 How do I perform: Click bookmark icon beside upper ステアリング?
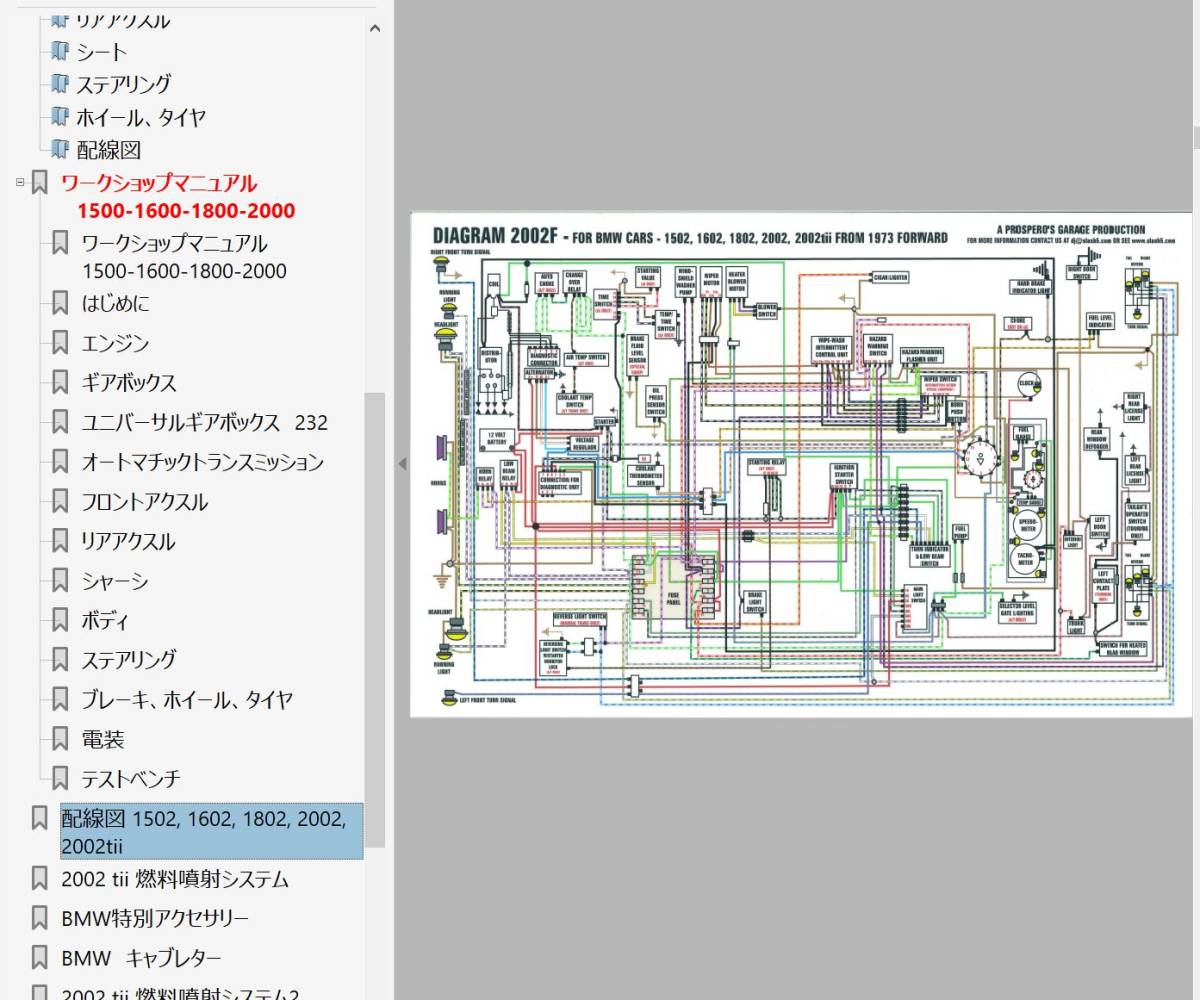point(59,84)
